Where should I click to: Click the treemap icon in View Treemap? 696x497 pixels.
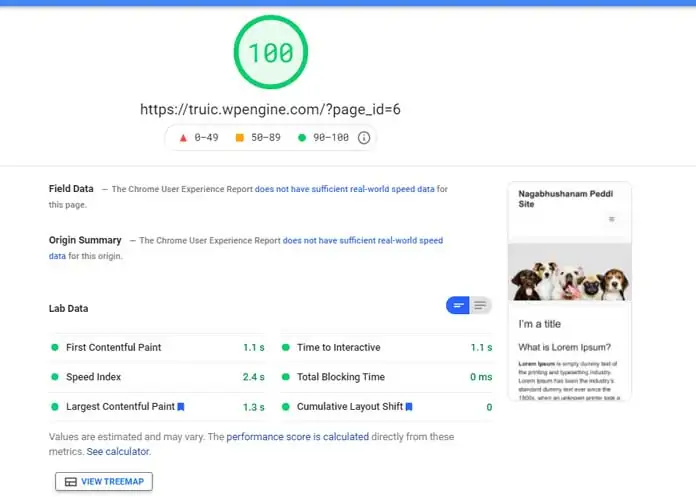[x=71, y=482]
